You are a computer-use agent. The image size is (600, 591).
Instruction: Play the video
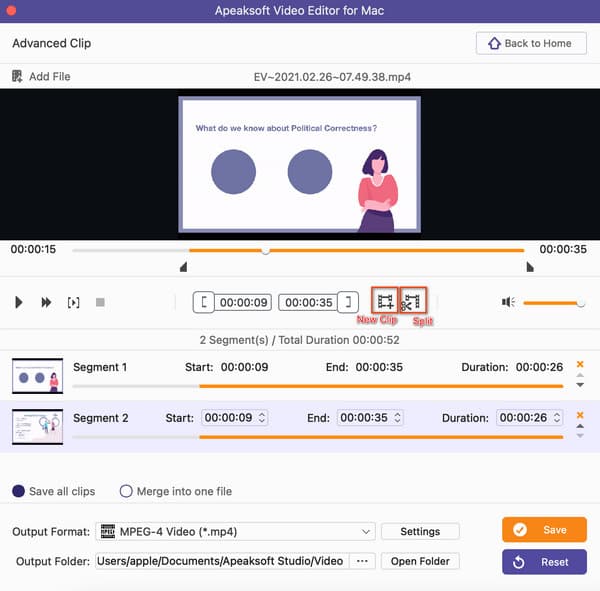(18, 302)
